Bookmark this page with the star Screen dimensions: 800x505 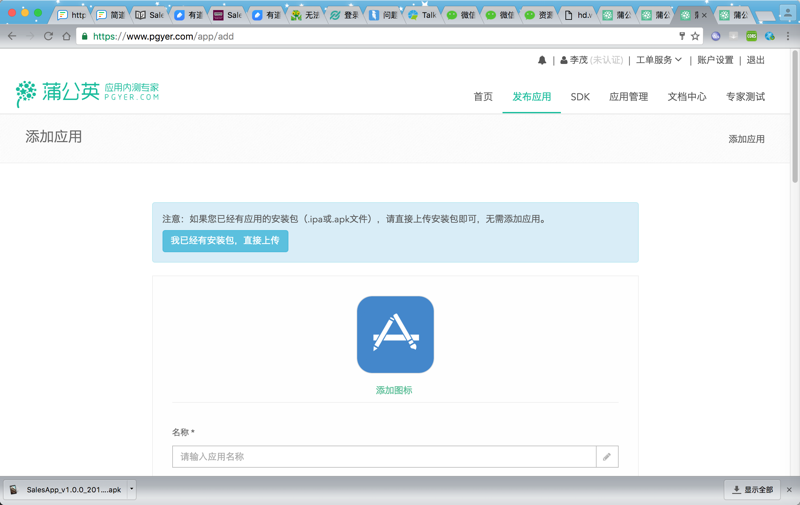(695, 36)
